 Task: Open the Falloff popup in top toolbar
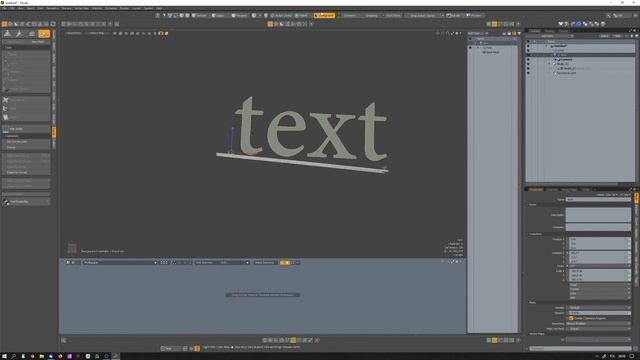point(301,16)
